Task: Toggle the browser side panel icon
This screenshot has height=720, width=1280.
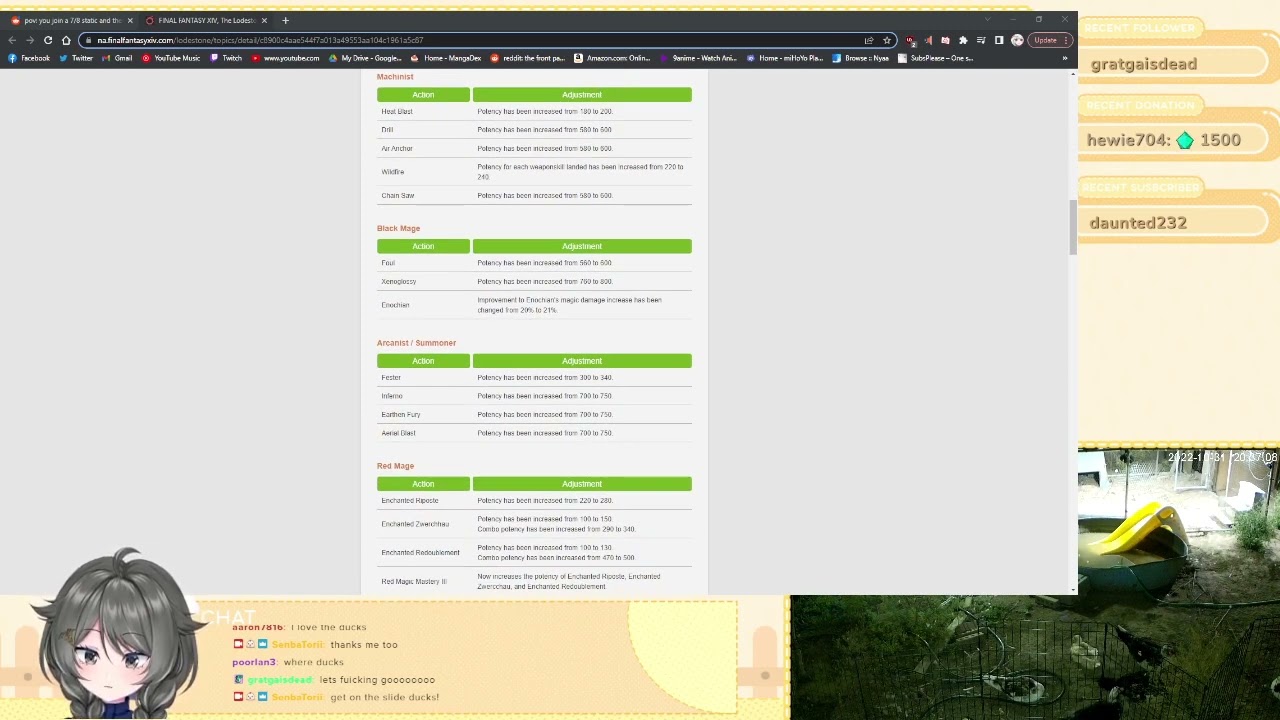Action: [998, 40]
